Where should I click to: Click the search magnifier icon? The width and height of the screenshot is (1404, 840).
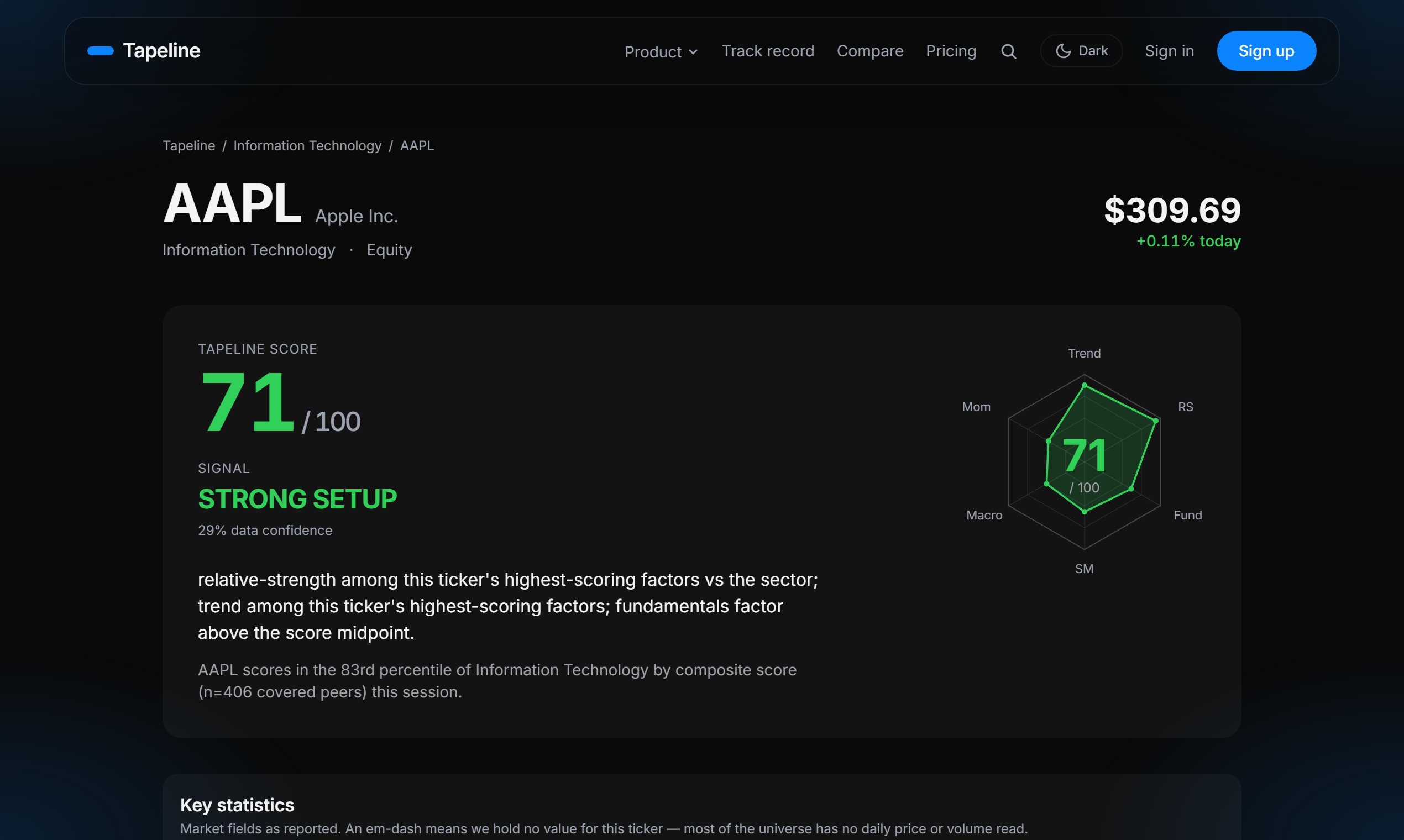[1008, 51]
